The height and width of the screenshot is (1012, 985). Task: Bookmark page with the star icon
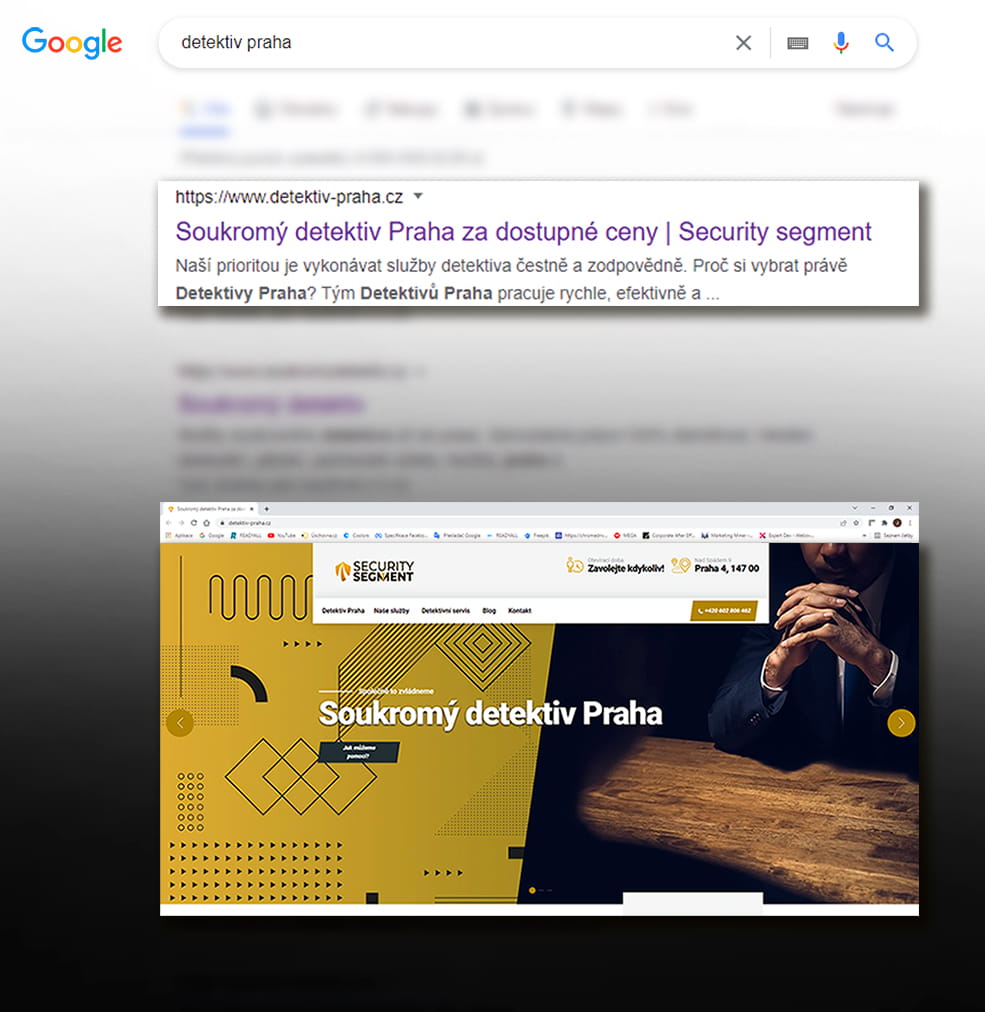pos(857,523)
